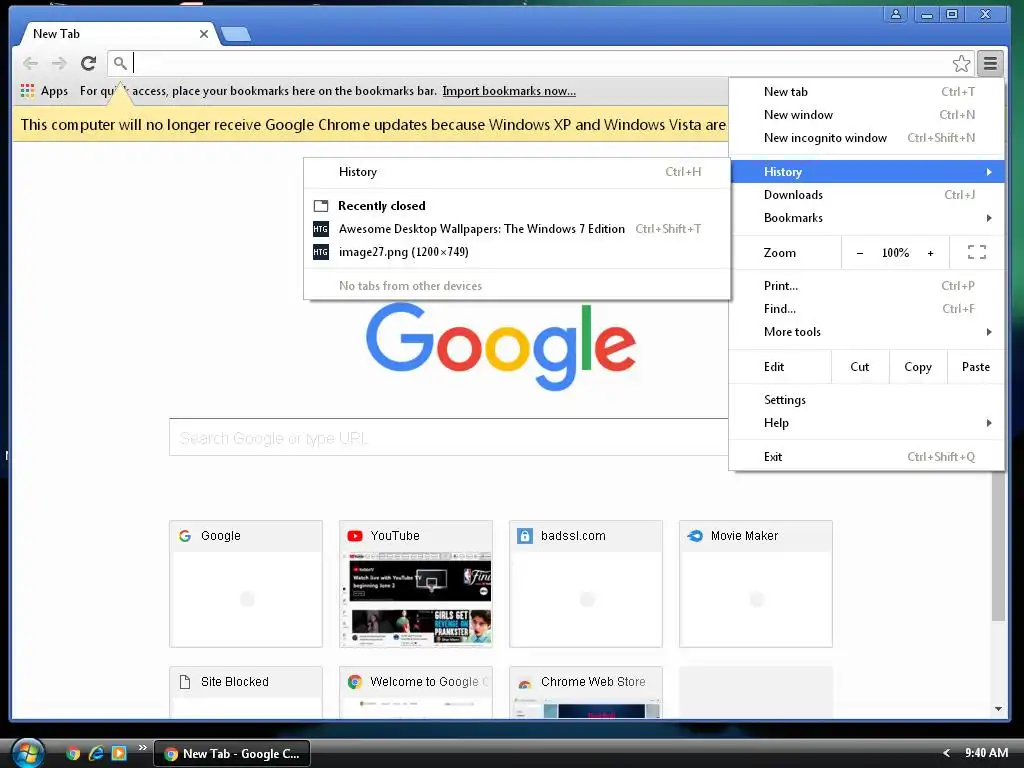Click the Copy button in menu

point(918,366)
